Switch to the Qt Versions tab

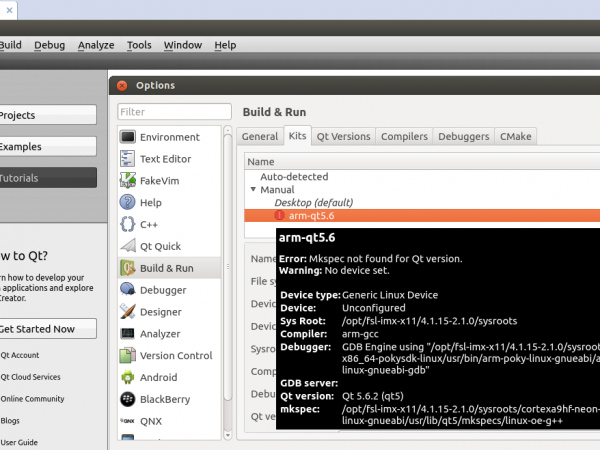(343, 136)
